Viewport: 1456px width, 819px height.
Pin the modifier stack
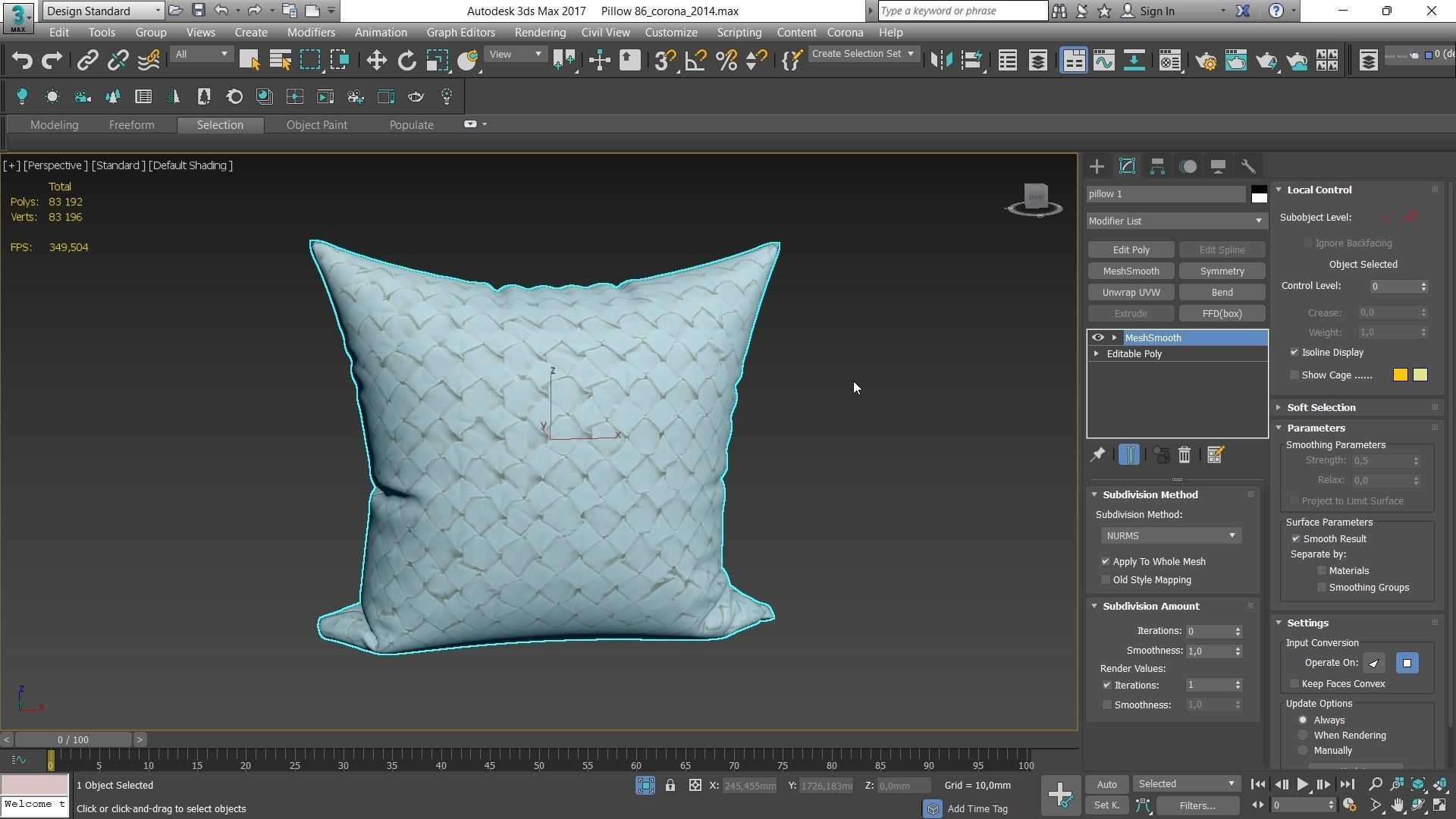1097,455
